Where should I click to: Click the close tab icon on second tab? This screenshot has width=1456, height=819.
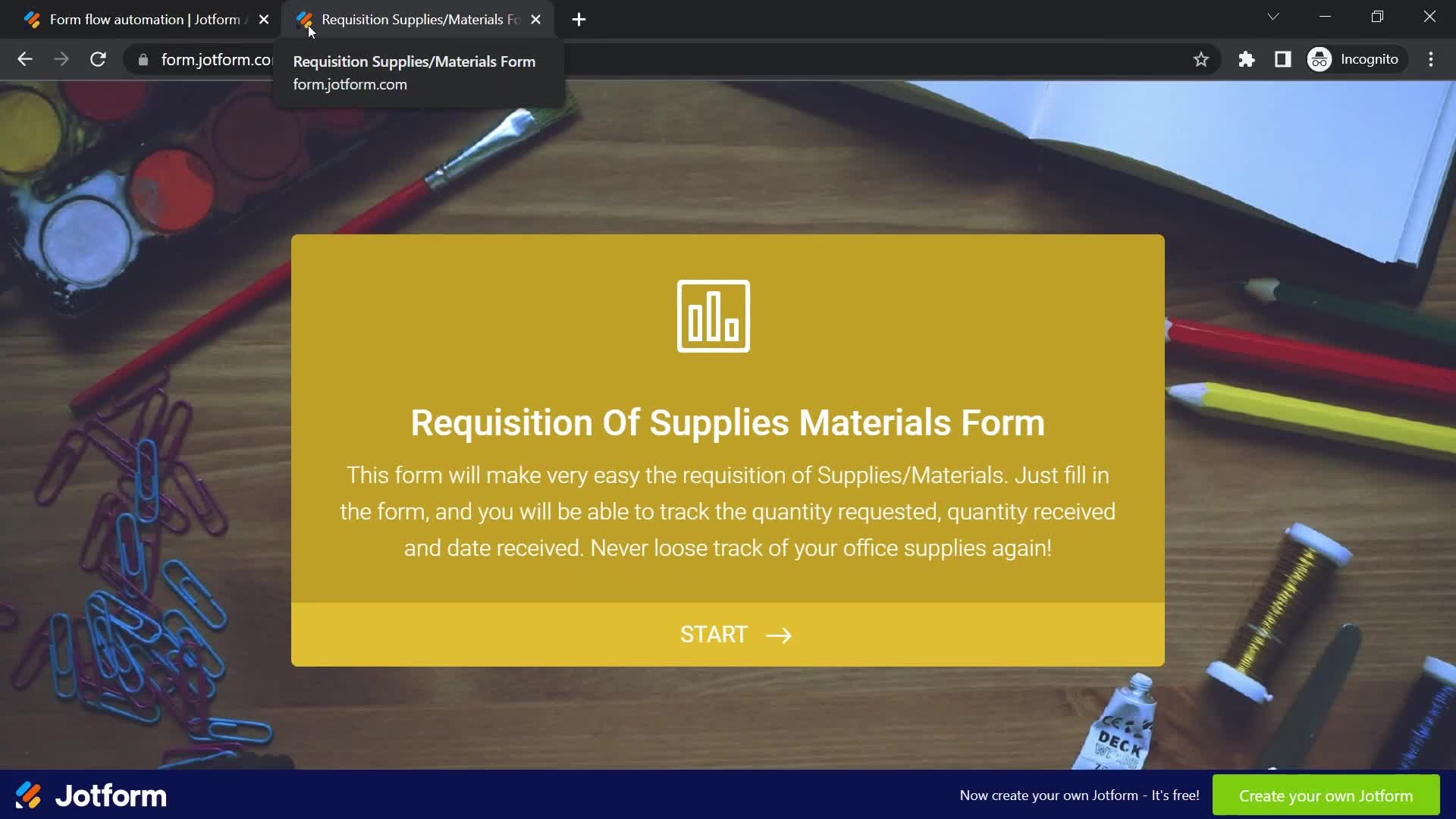(535, 19)
